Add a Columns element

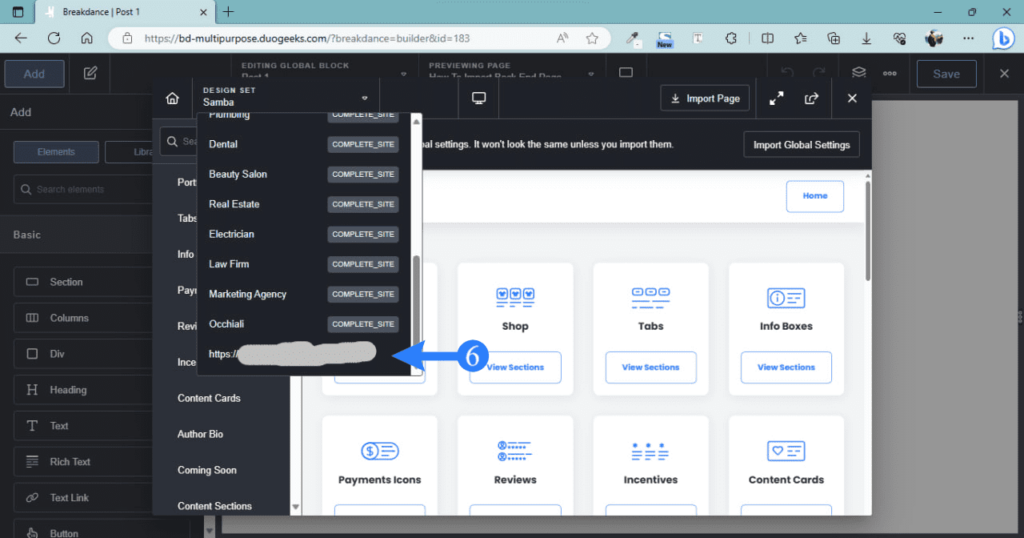(x=82, y=318)
